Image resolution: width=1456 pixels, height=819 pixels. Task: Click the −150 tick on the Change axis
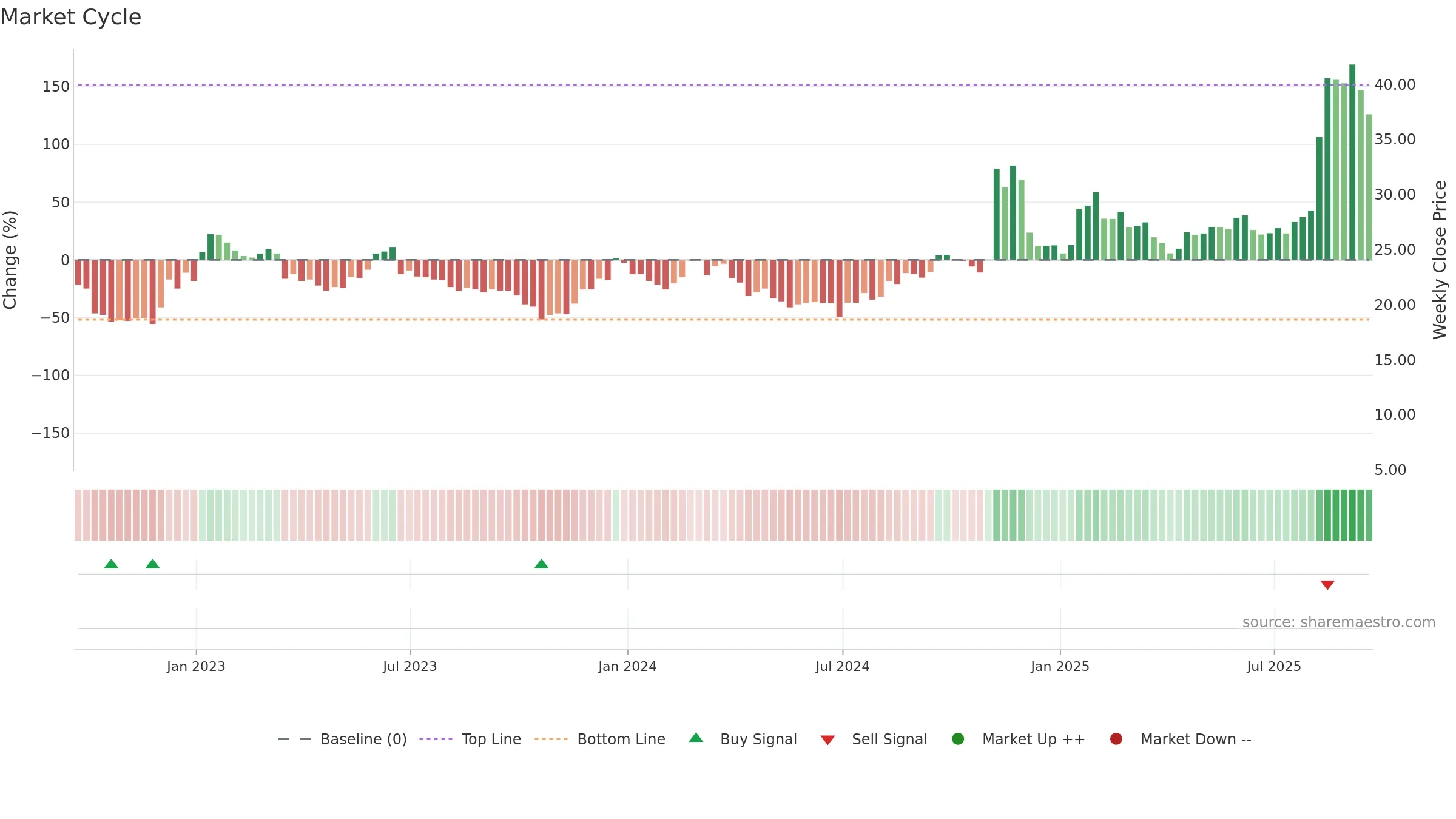50,433
